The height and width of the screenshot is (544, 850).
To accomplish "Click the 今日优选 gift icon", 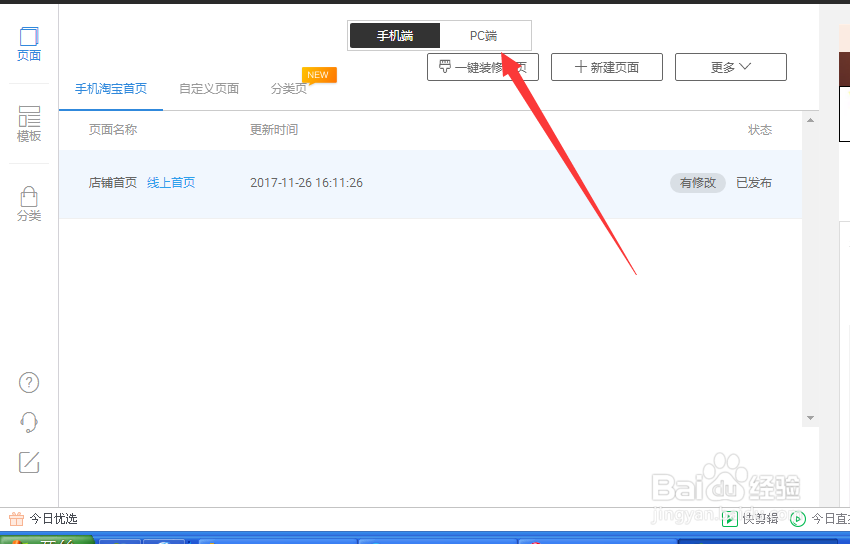I will click(16, 519).
